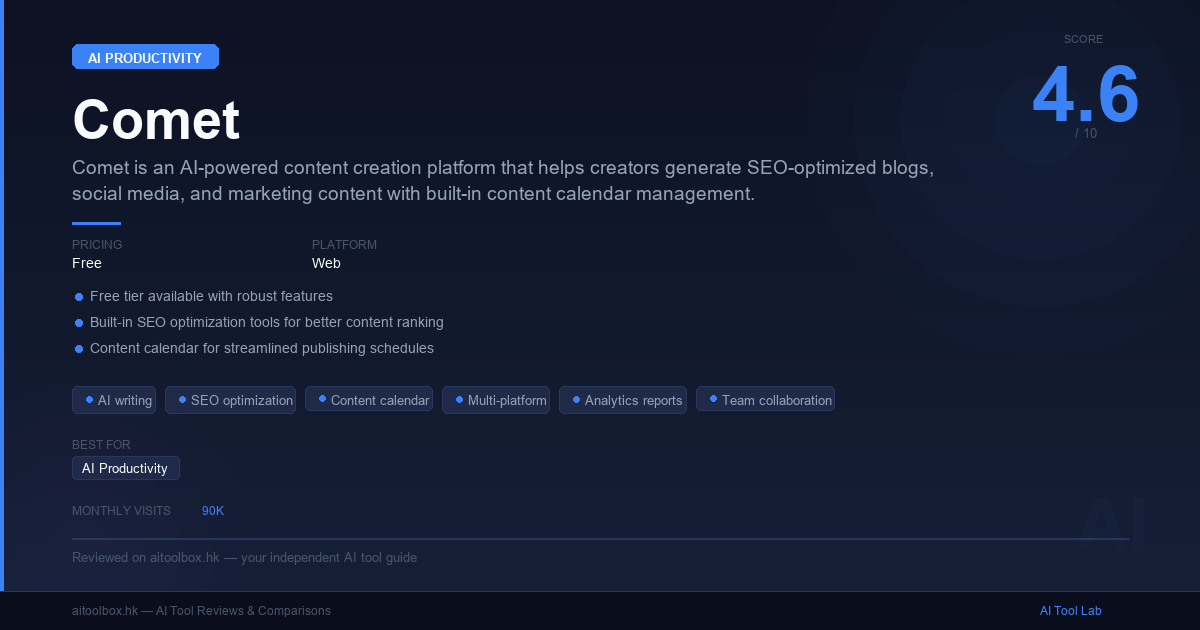Select the Content calendar feature tag
Image resolution: width=1200 pixels, height=630 pixels.
click(x=369, y=400)
